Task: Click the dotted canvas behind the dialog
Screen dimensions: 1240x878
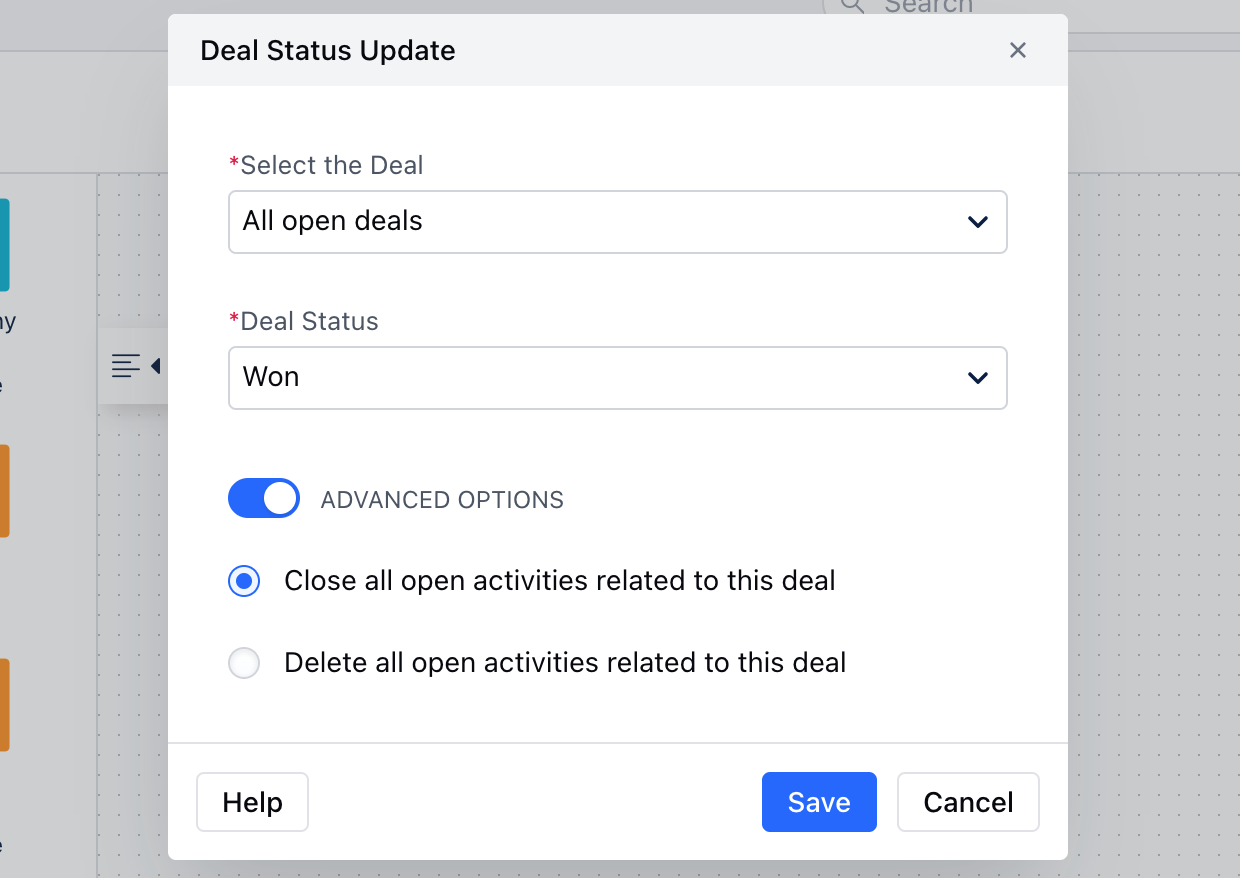Action: coord(1152,500)
